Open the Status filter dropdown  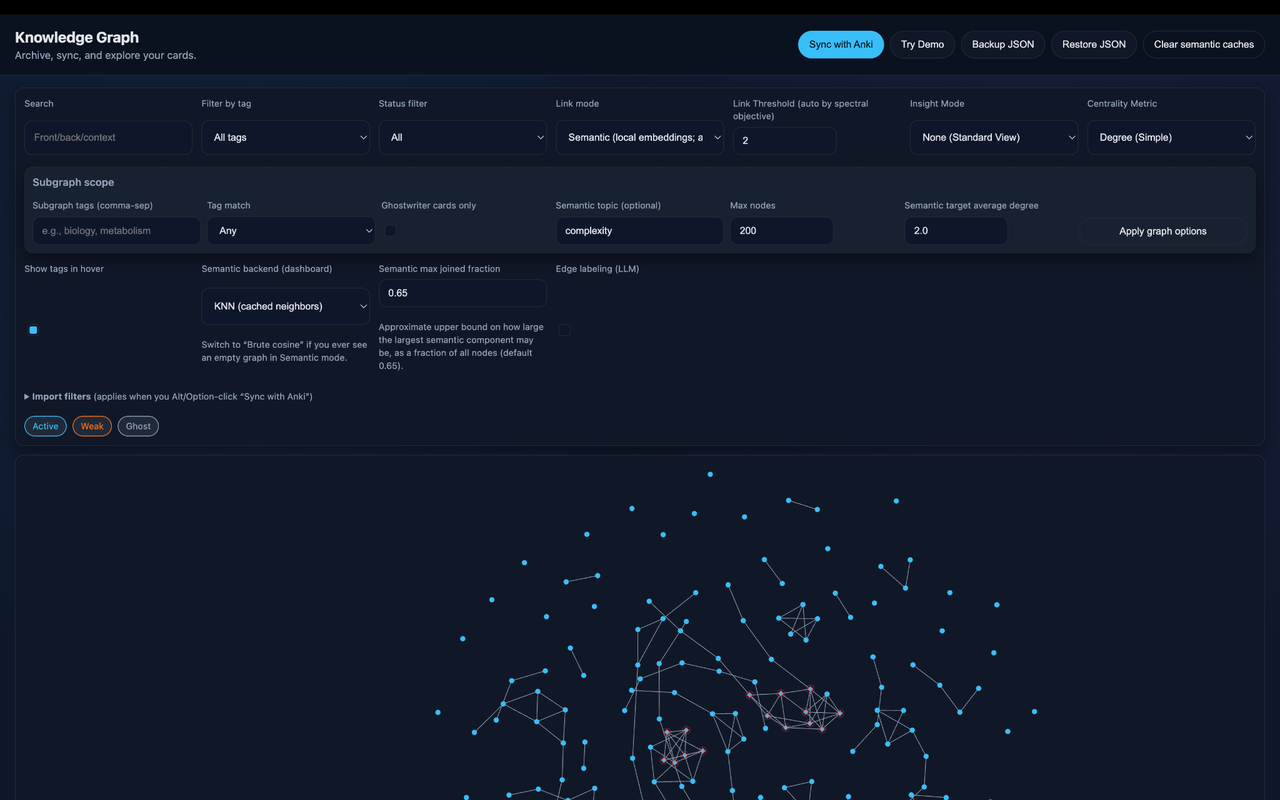[462, 138]
